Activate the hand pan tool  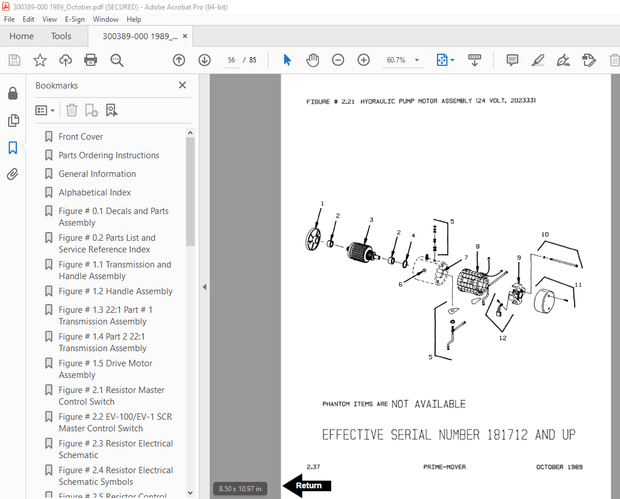tap(312, 60)
